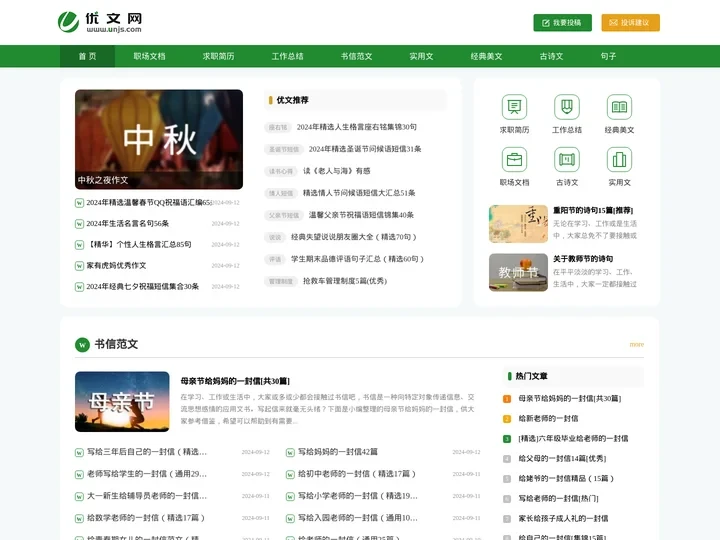Open 【精华】个性人生格言汇总85句
Viewport: 720px width, 540px height.
click(139, 245)
